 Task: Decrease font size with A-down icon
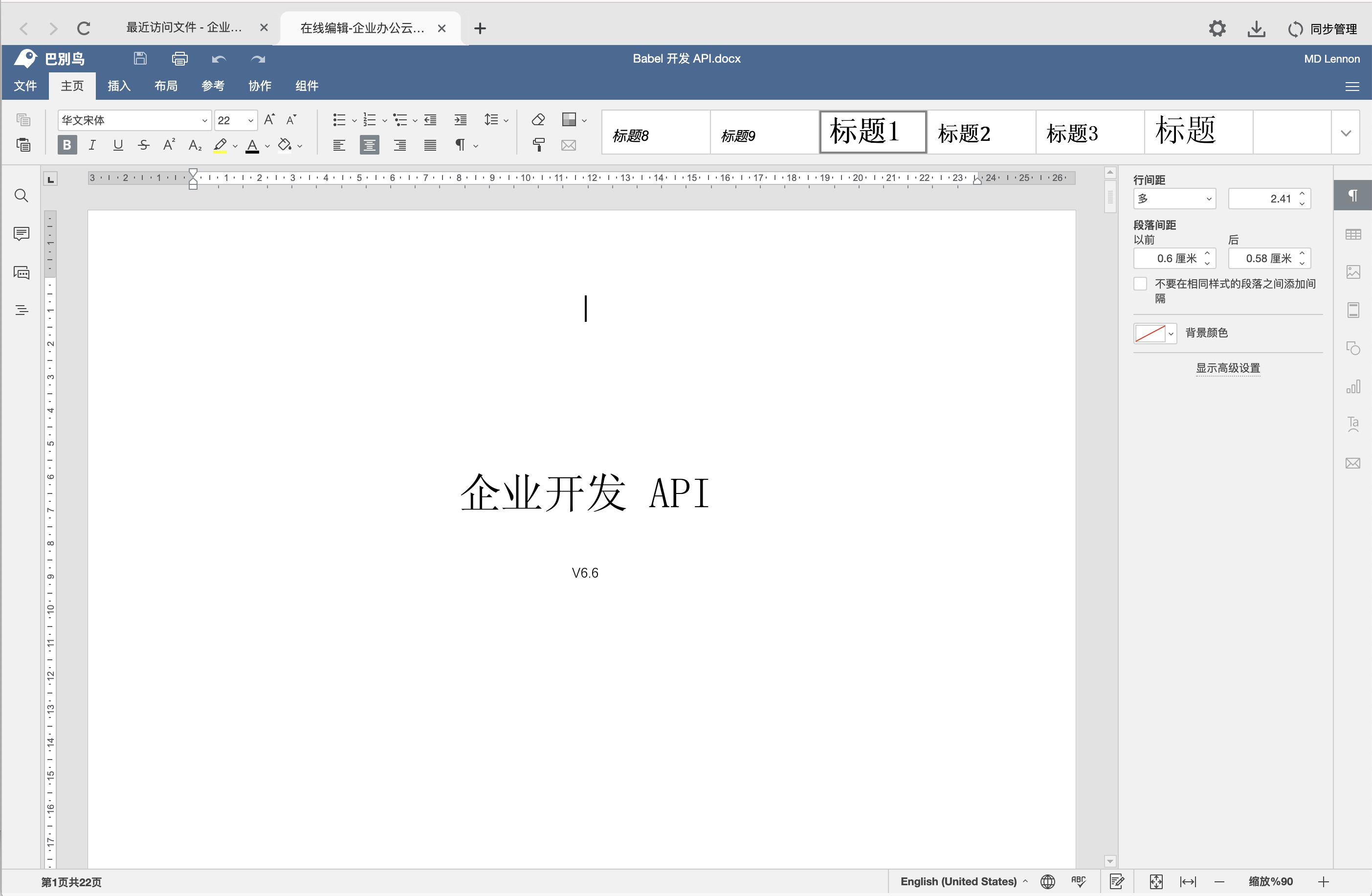point(292,120)
